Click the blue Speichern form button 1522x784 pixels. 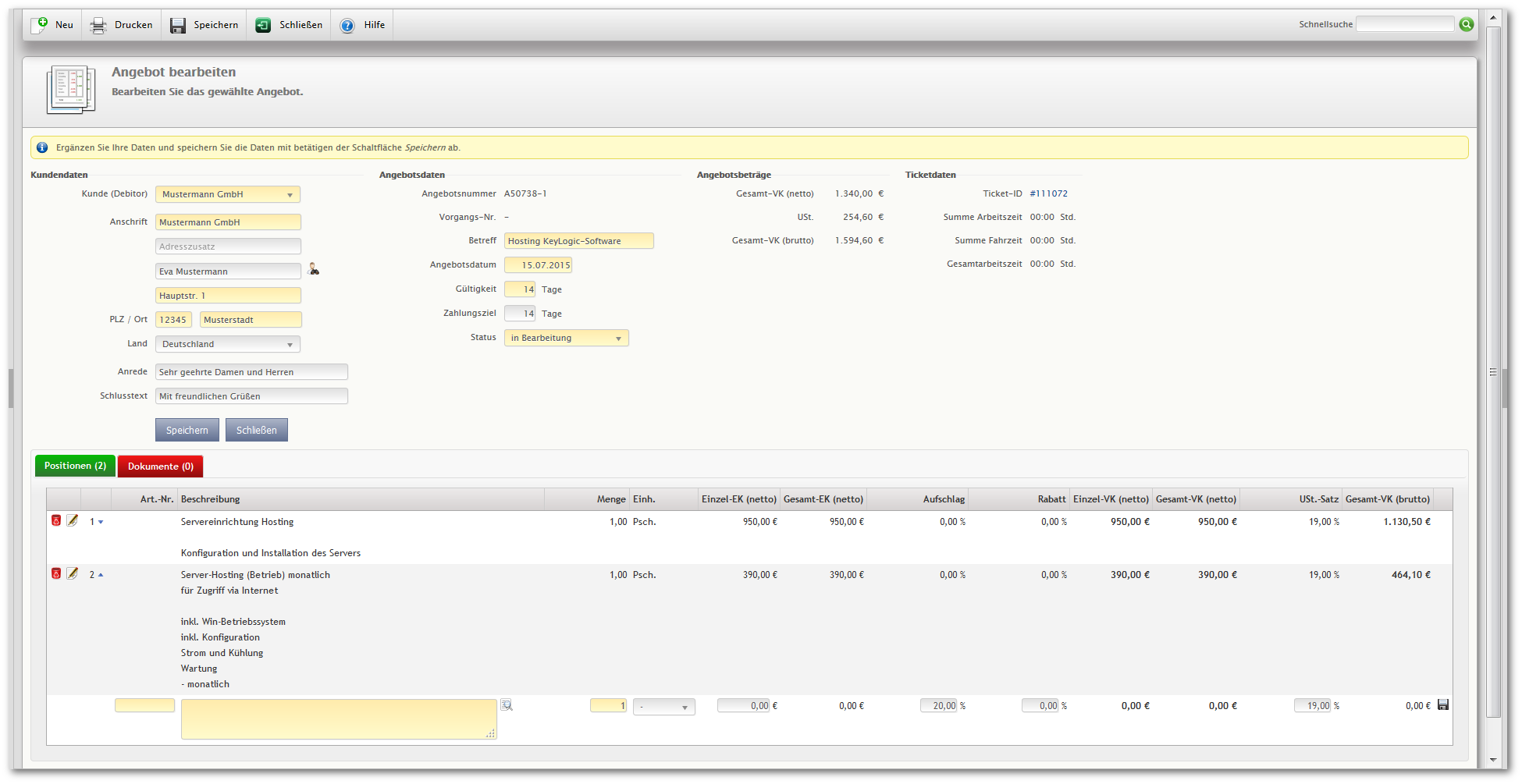(187, 430)
